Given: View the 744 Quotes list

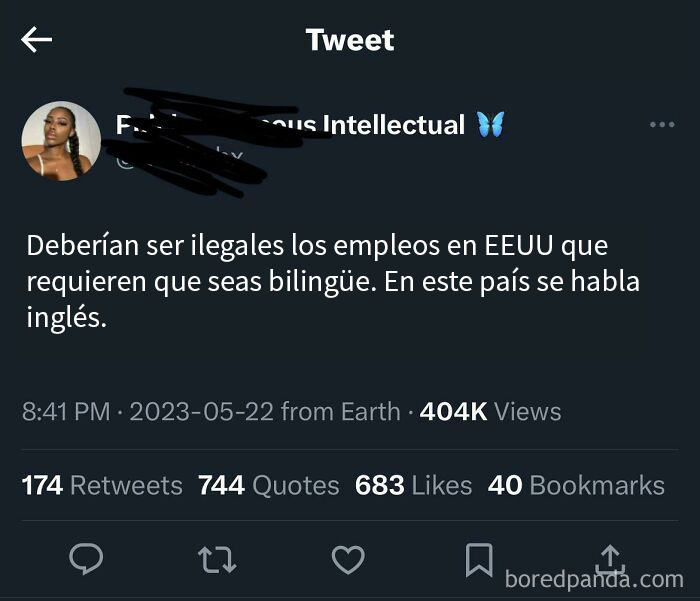Looking at the screenshot, I should click(269, 485).
